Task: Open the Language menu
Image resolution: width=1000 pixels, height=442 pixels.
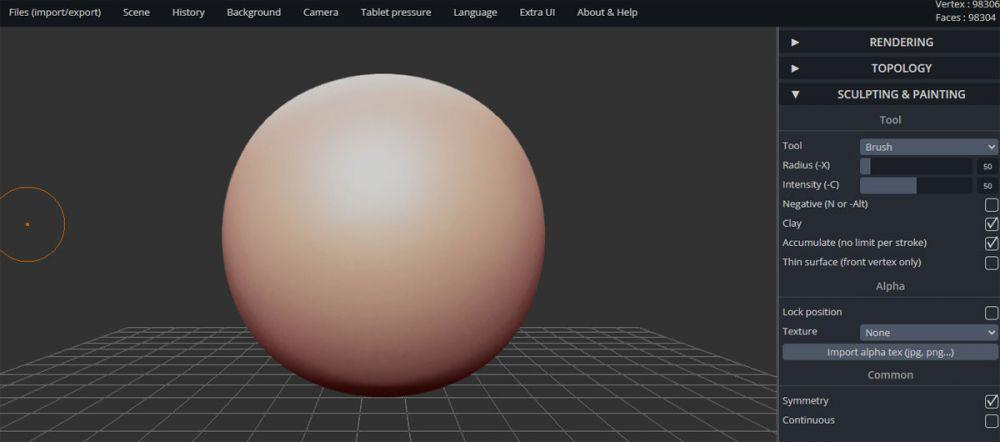Action: pyautogui.click(x=475, y=12)
